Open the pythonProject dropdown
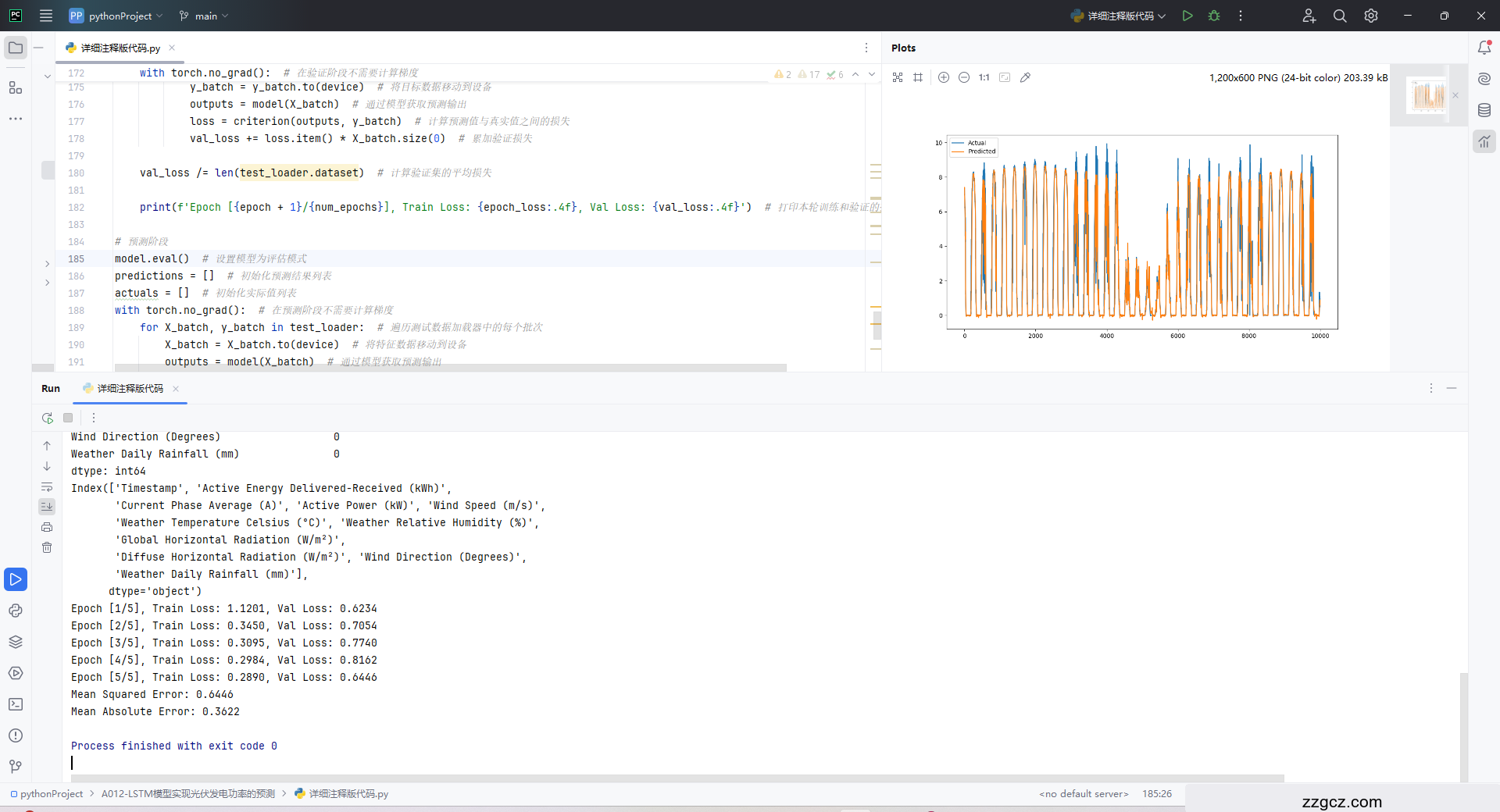The image size is (1500, 812). [116, 16]
